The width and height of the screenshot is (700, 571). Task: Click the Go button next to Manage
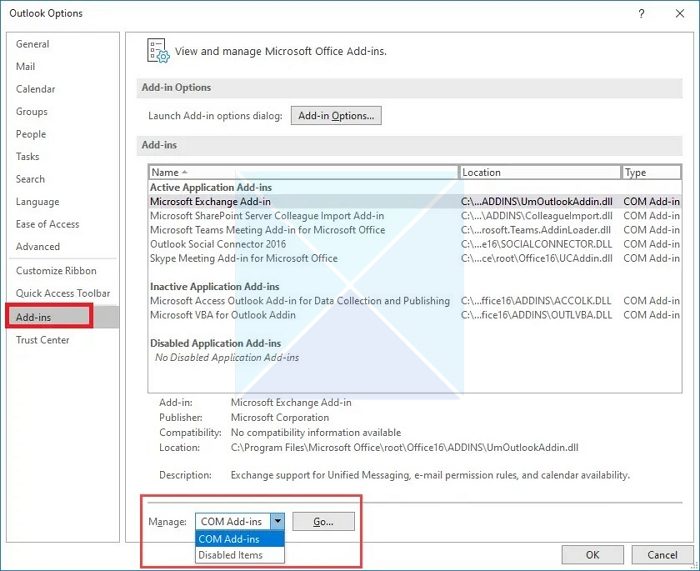point(323,521)
